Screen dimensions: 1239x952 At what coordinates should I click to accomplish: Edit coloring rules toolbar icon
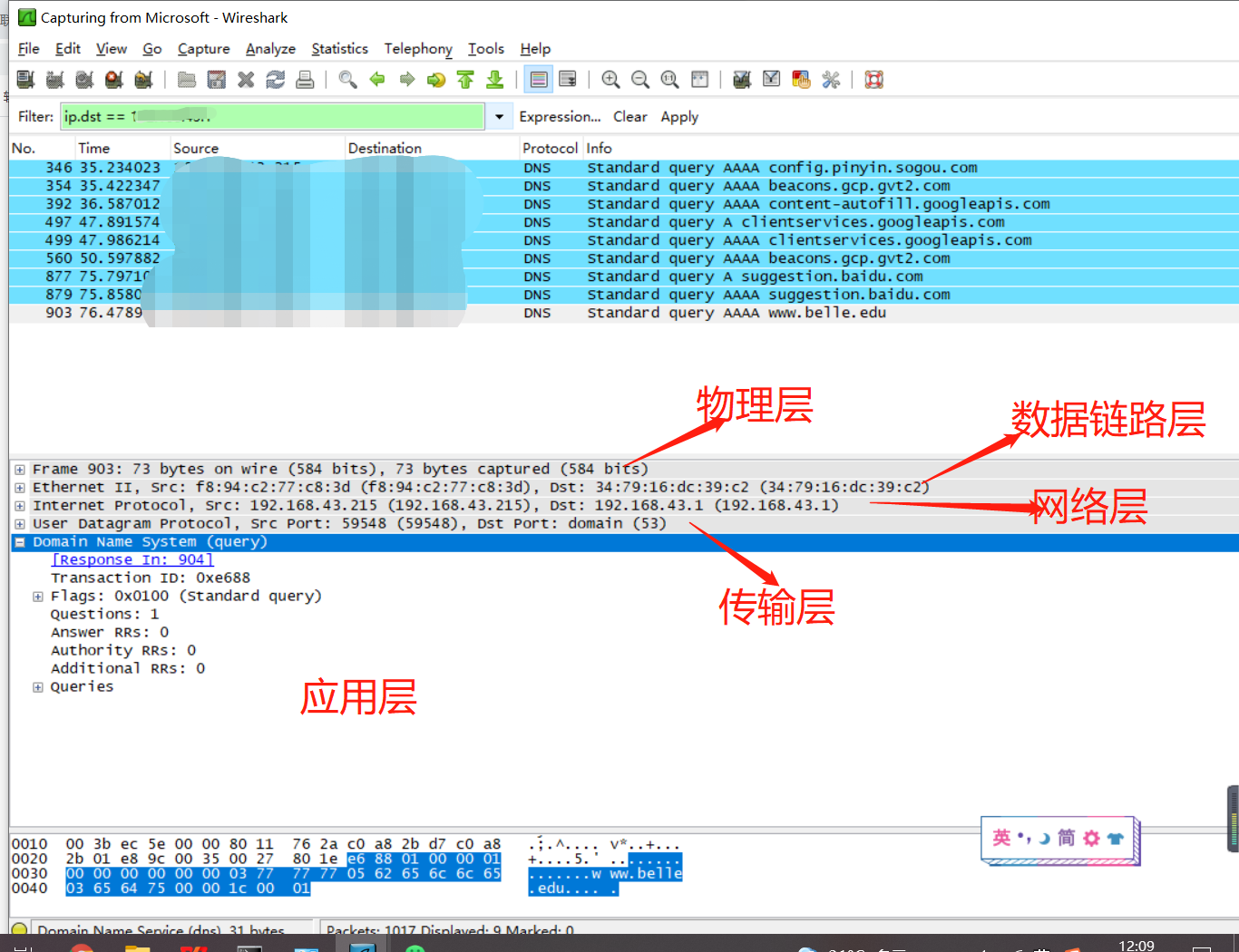[801, 80]
